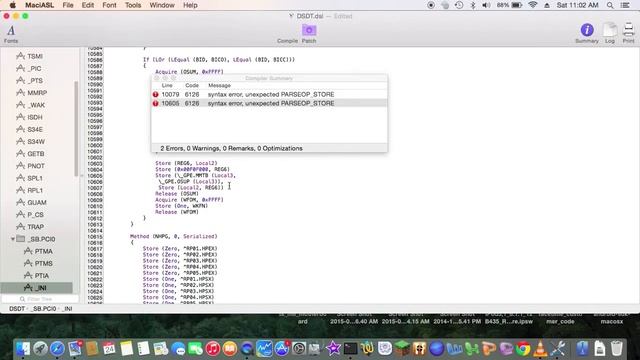The width and height of the screenshot is (640, 360).
Task: Open the Window menu
Action: (x=162, y=5)
